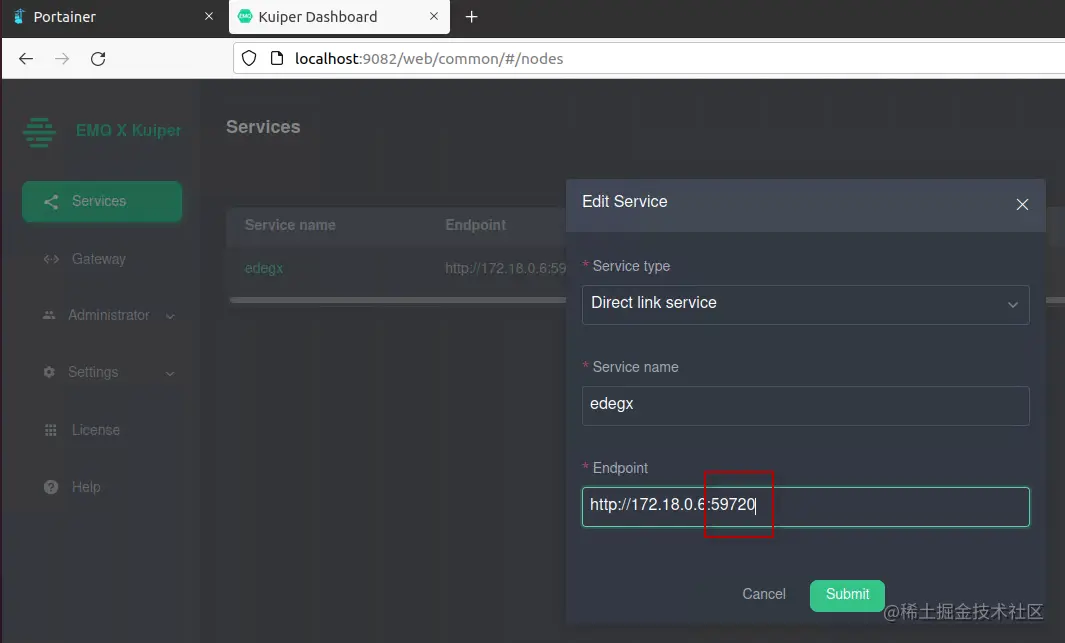Click the EMQ X Kuiper logo
This screenshot has height=643, width=1065.
coord(39,132)
